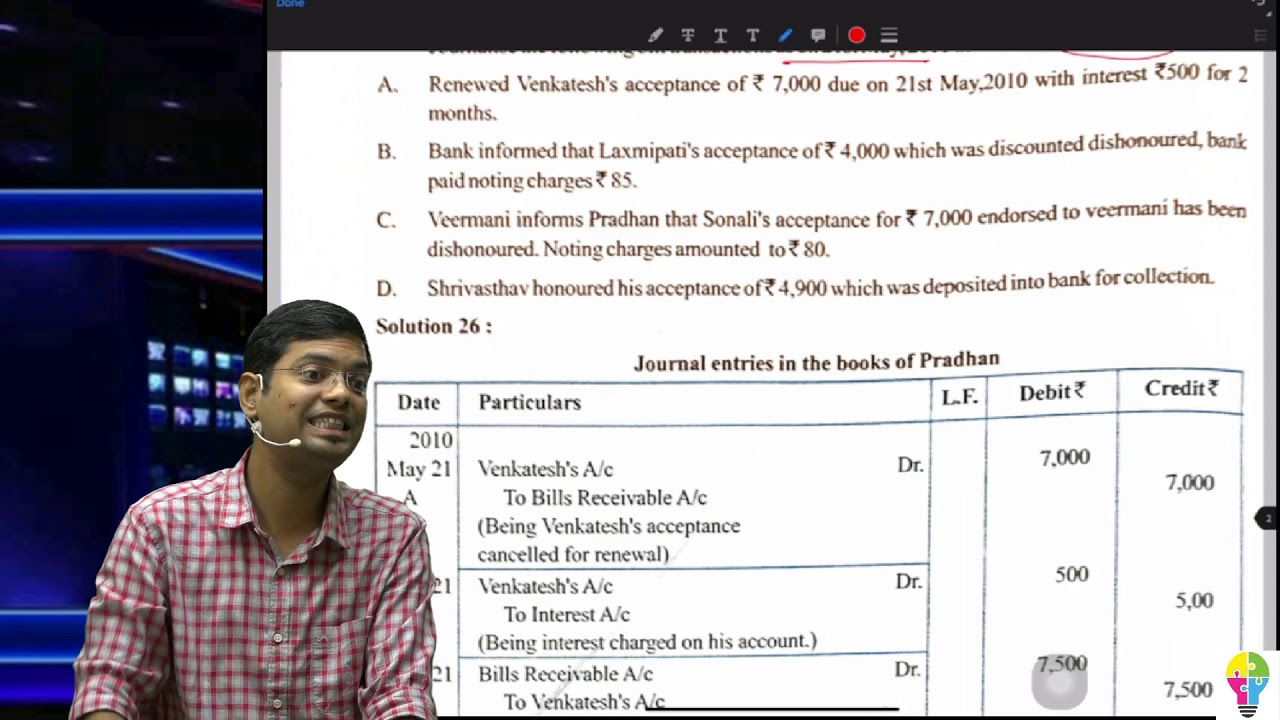The width and height of the screenshot is (1280, 720).
Task: Click the page 2 indicator tab
Action: tap(1267, 518)
